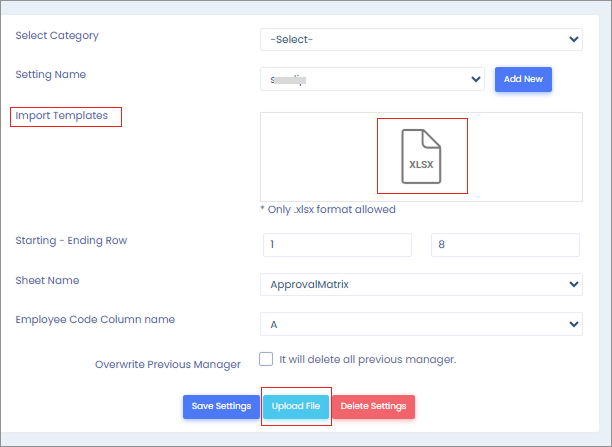Click the Sheet Name label

click(47, 281)
